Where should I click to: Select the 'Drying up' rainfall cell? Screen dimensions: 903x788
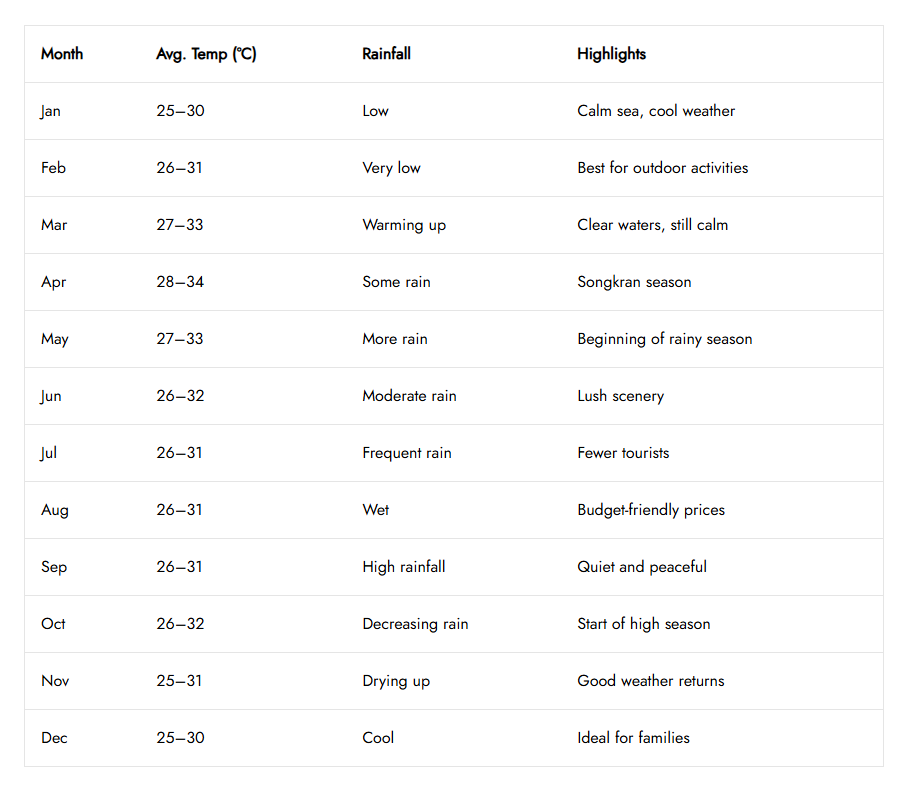(x=396, y=681)
